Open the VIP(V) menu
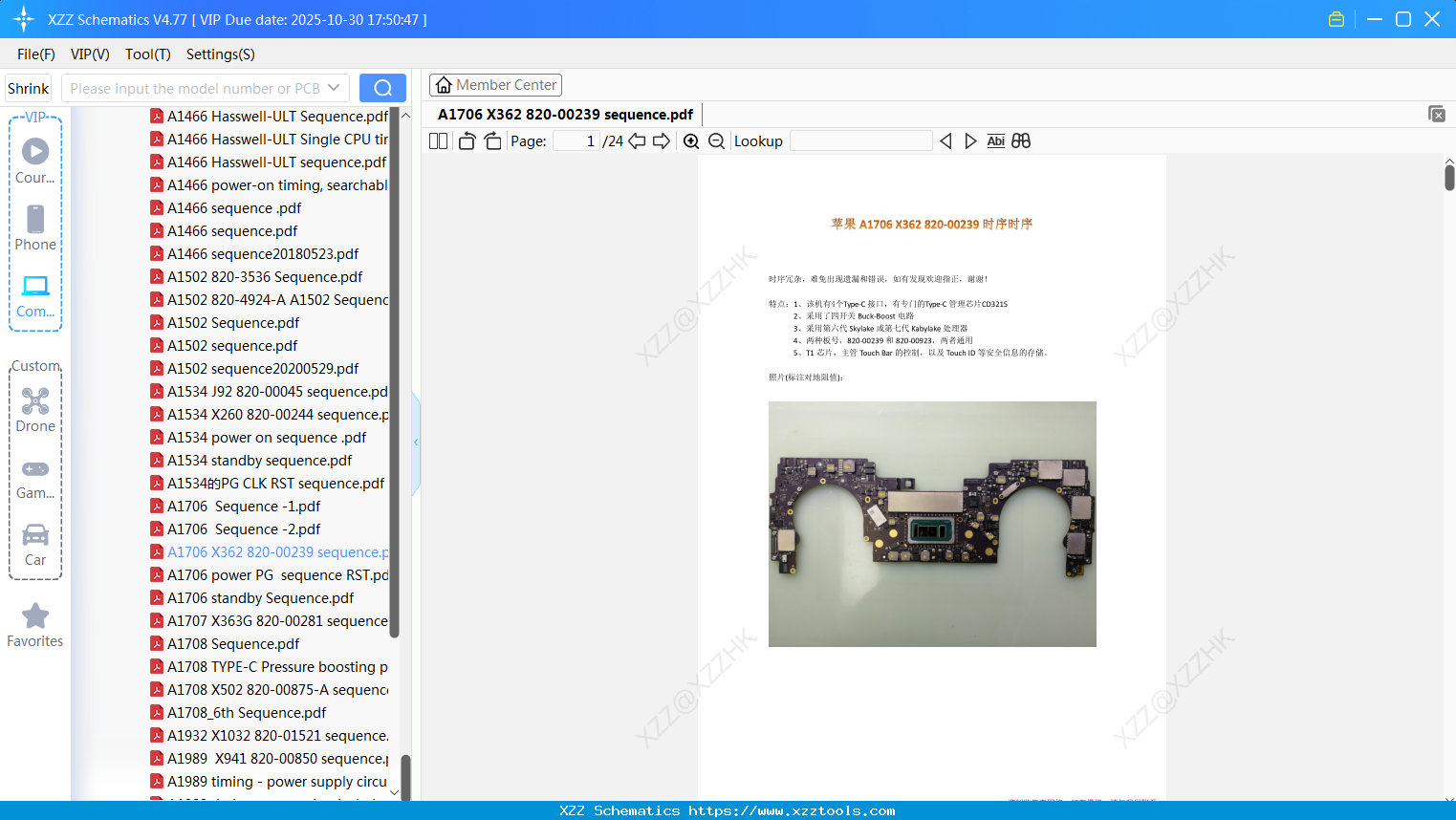Screen dimensions: 1456x820 tap(90, 54)
